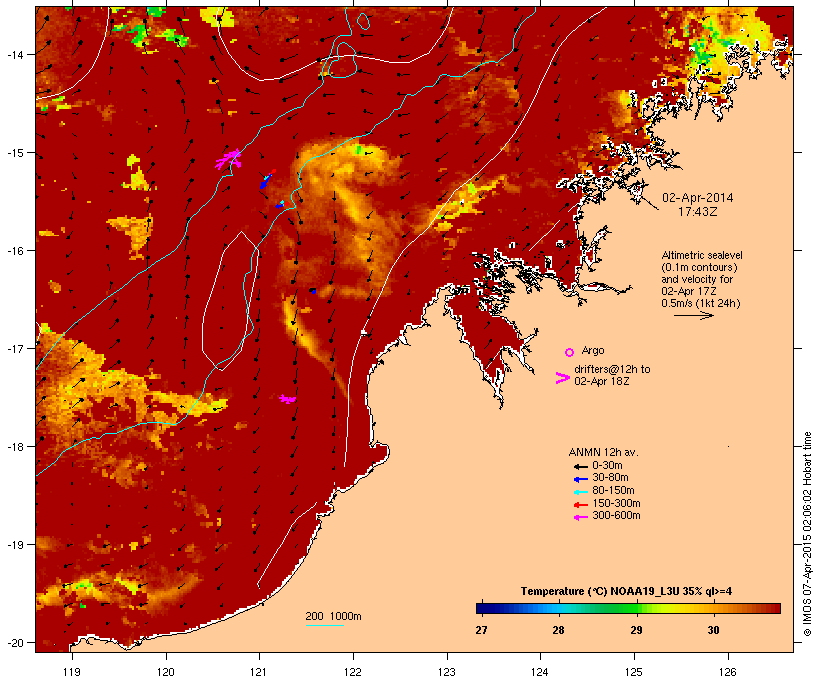This screenshot has width=820, height=680.
Task: Click the 'ANMN 12h av.' heading
Action: point(603,452)
